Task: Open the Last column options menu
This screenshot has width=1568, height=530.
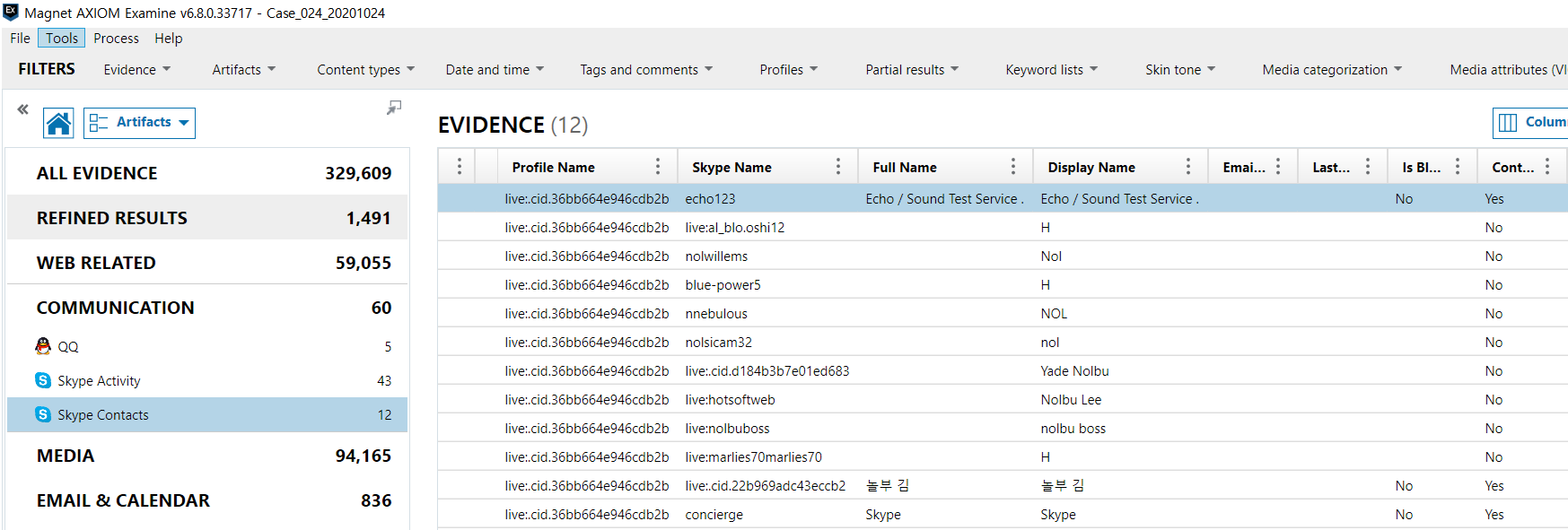Action: pyautogui.click(x=1368, y=167)
